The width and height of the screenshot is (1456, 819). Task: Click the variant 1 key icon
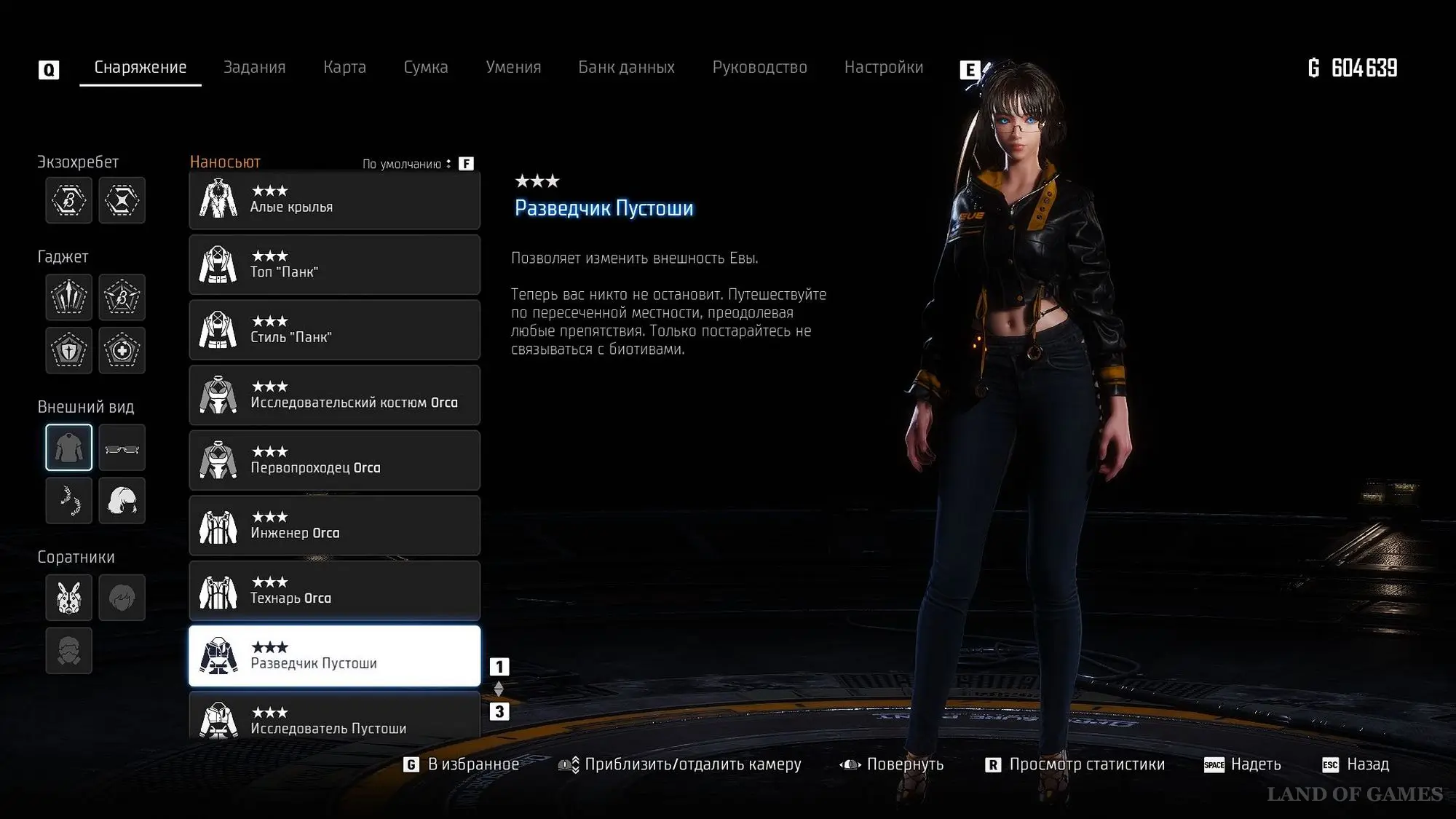click(x=499, y=667)
